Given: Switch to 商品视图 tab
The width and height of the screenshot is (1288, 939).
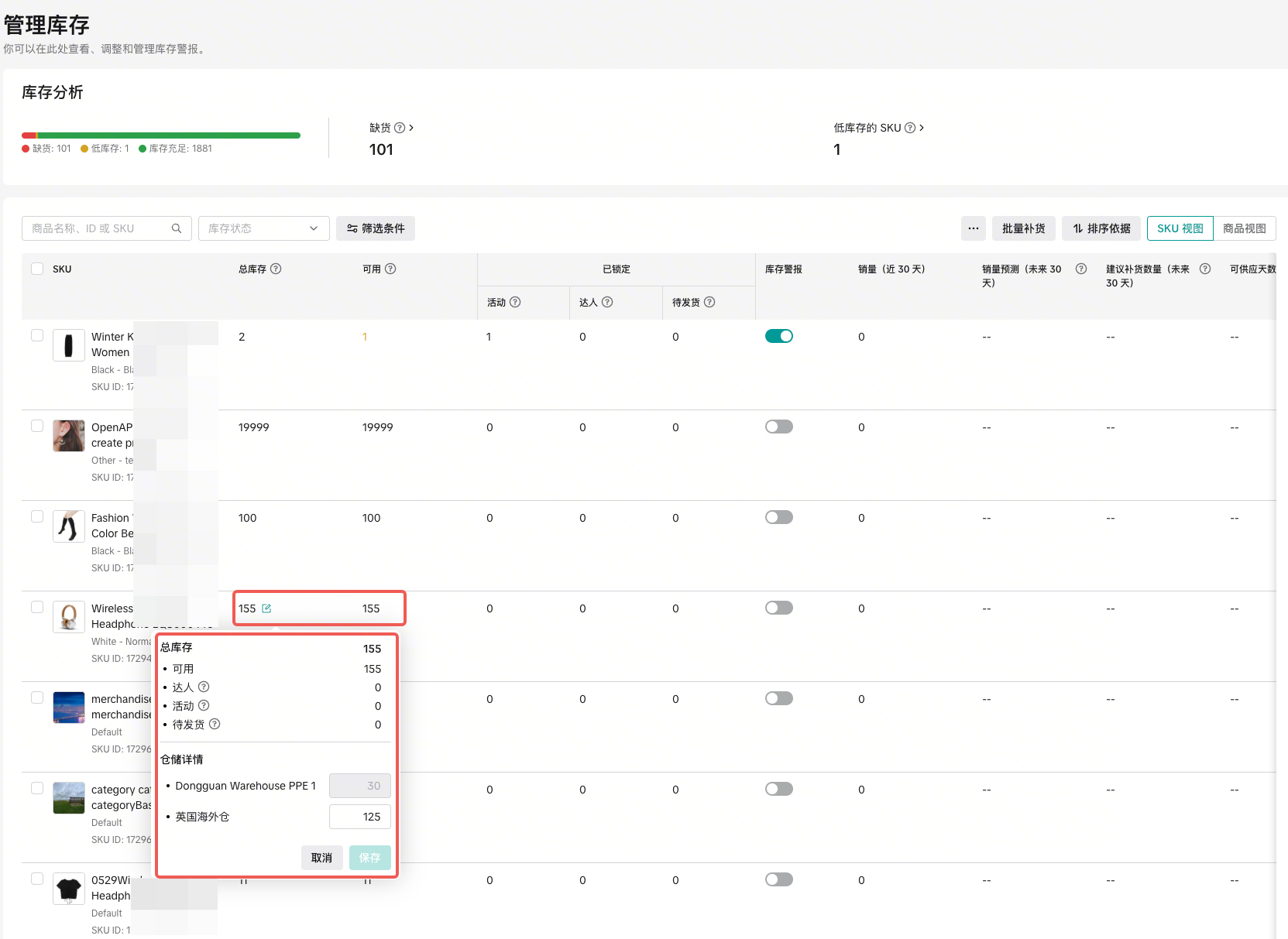Looking at the screenshot, I should point(1244,228).
